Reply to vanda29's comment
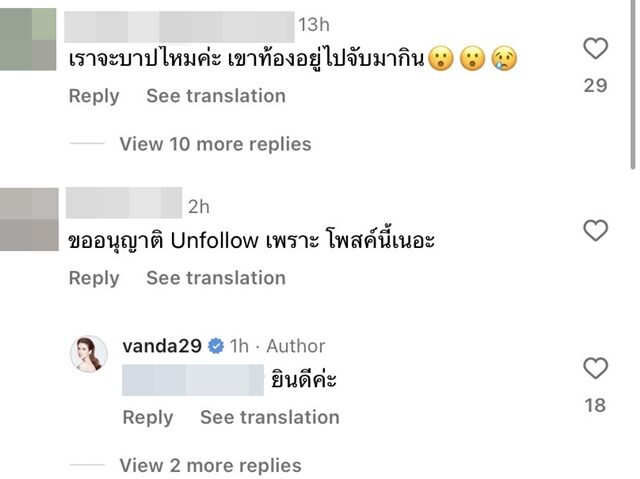The image size is (640, 479). [148, 417]
